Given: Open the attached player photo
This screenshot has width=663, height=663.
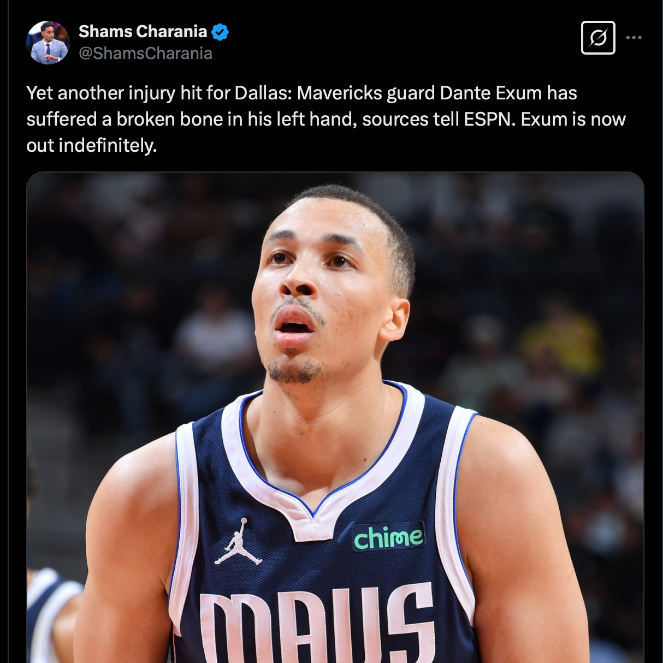Looking at the screenshot, I should click(x=335, y=417).
